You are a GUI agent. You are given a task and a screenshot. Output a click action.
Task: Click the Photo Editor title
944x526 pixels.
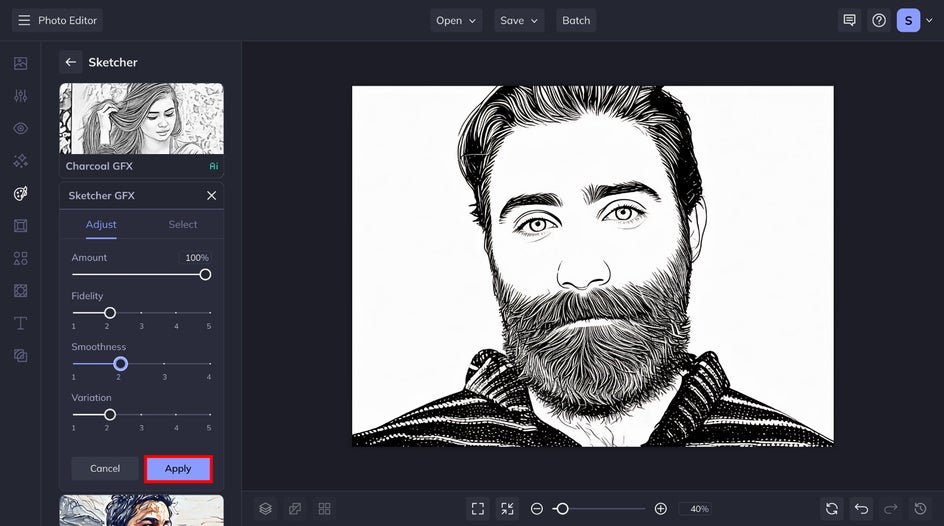click(67, 20)
